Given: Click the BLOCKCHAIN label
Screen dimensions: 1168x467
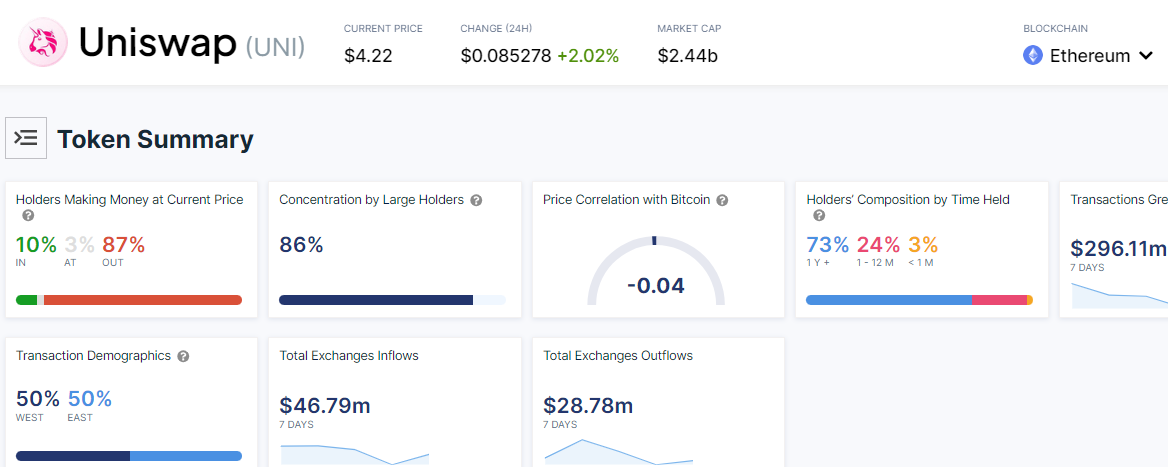Looking at the screenshot, I should point(1056,28).
